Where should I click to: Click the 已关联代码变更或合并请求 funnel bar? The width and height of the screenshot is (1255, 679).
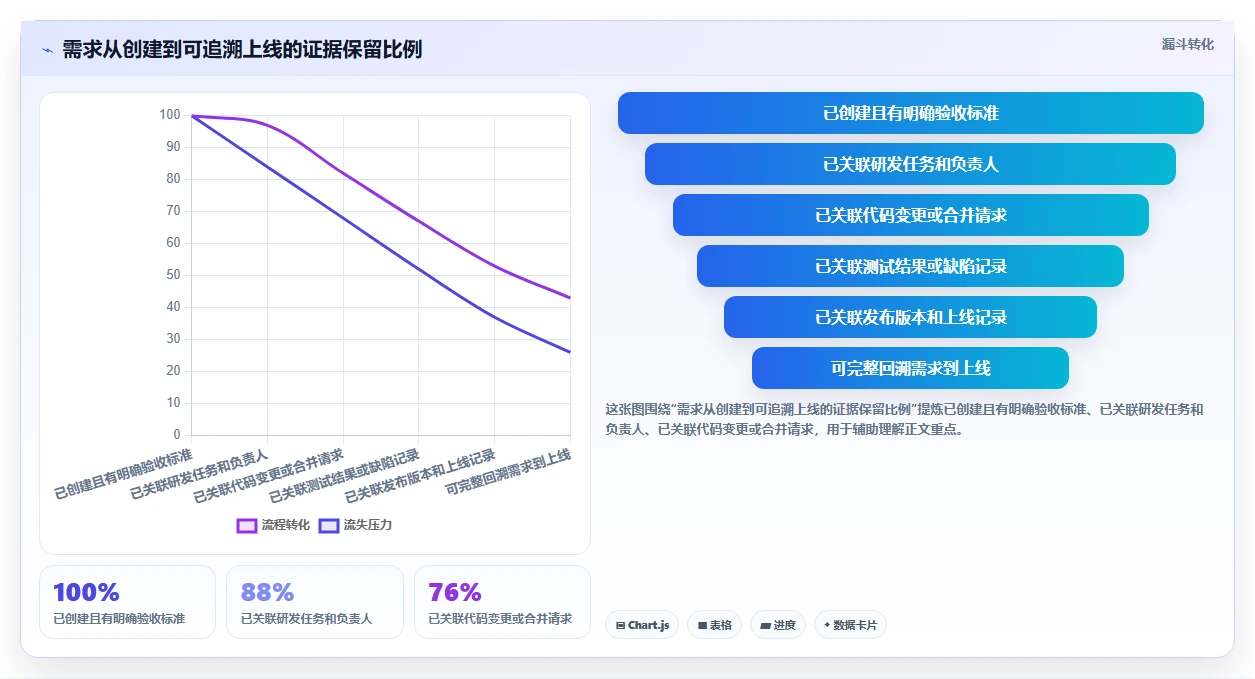(x=910, y=215)
